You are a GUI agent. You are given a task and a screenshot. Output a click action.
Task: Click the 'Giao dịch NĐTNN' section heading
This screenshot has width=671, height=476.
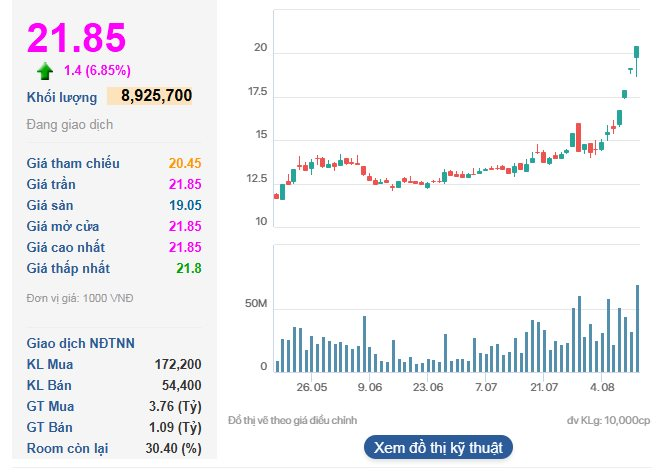click(81, 343)
